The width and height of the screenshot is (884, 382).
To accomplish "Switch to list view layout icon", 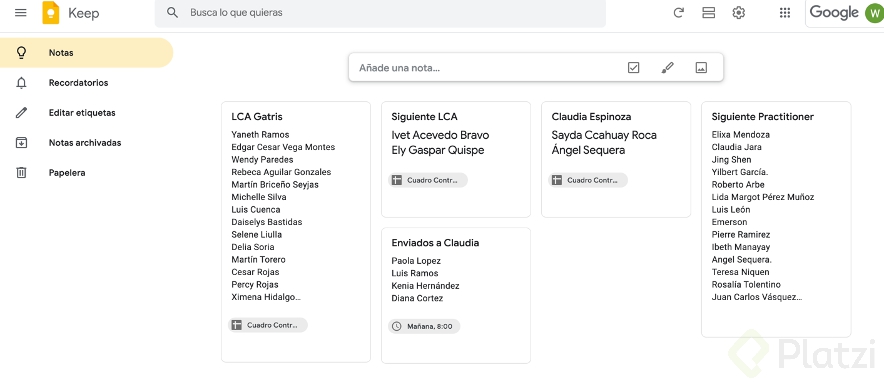I will click(709, 12).
